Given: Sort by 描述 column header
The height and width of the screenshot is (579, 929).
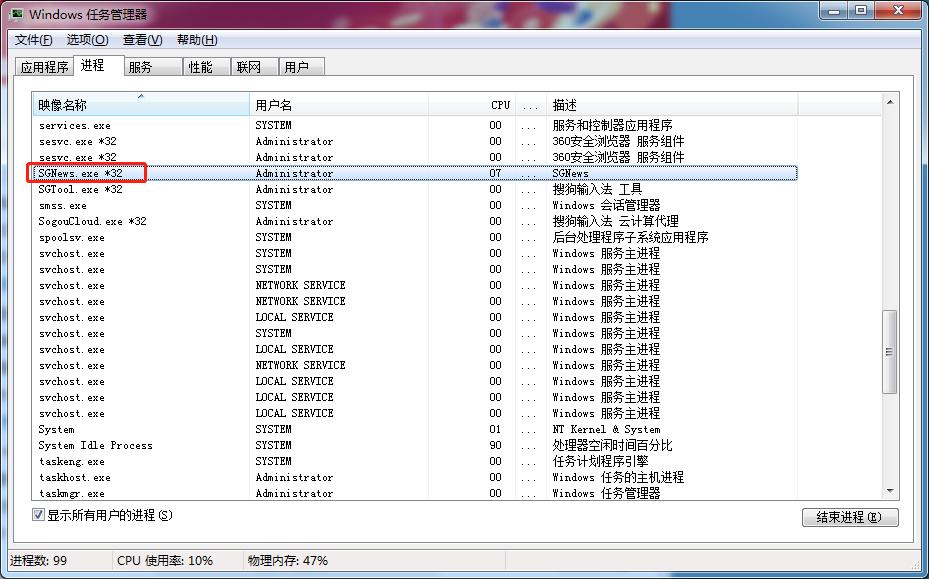Looking at the screenshot, I should pyautogui.click(x=672, y=105).
